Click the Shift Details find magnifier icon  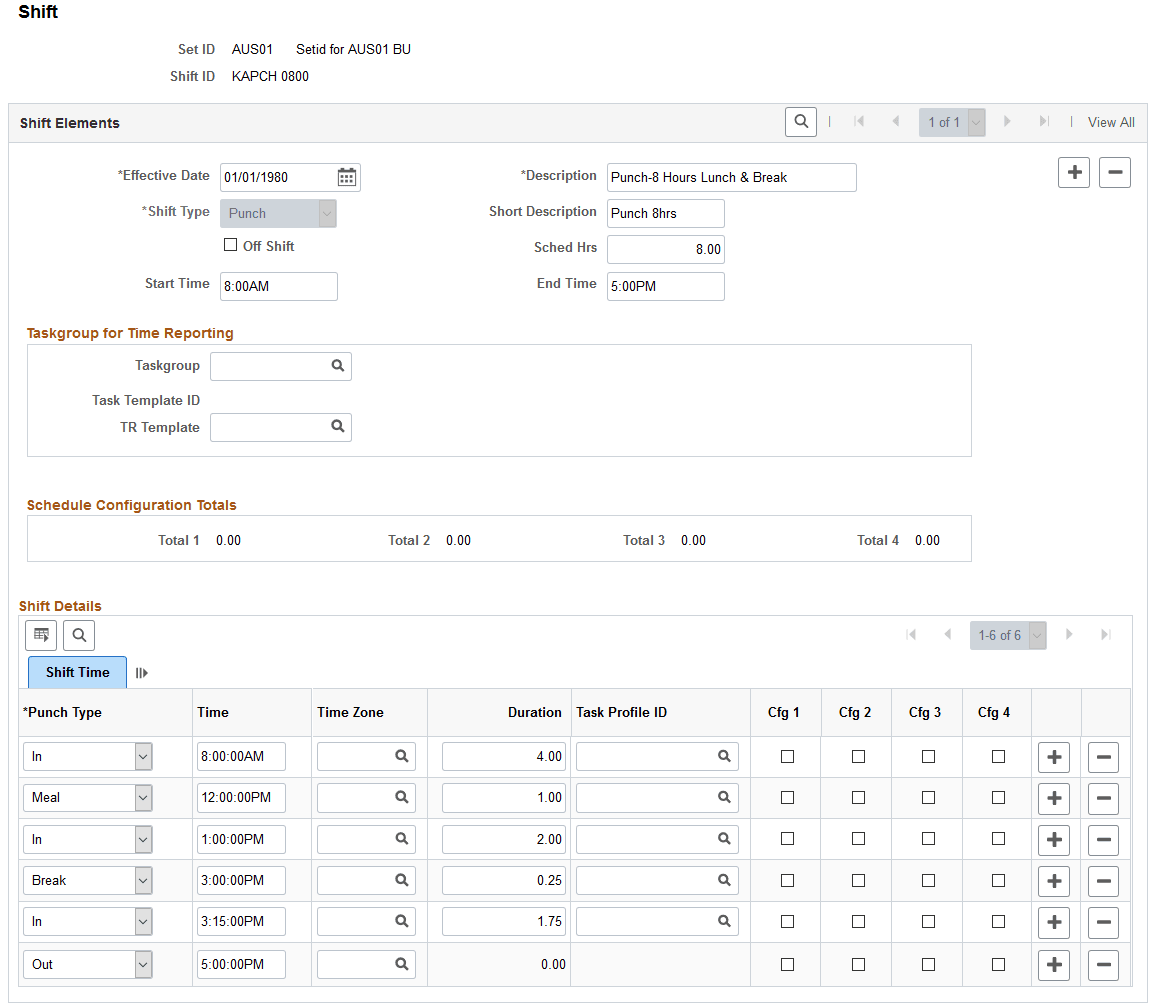(x=79, y=635)
